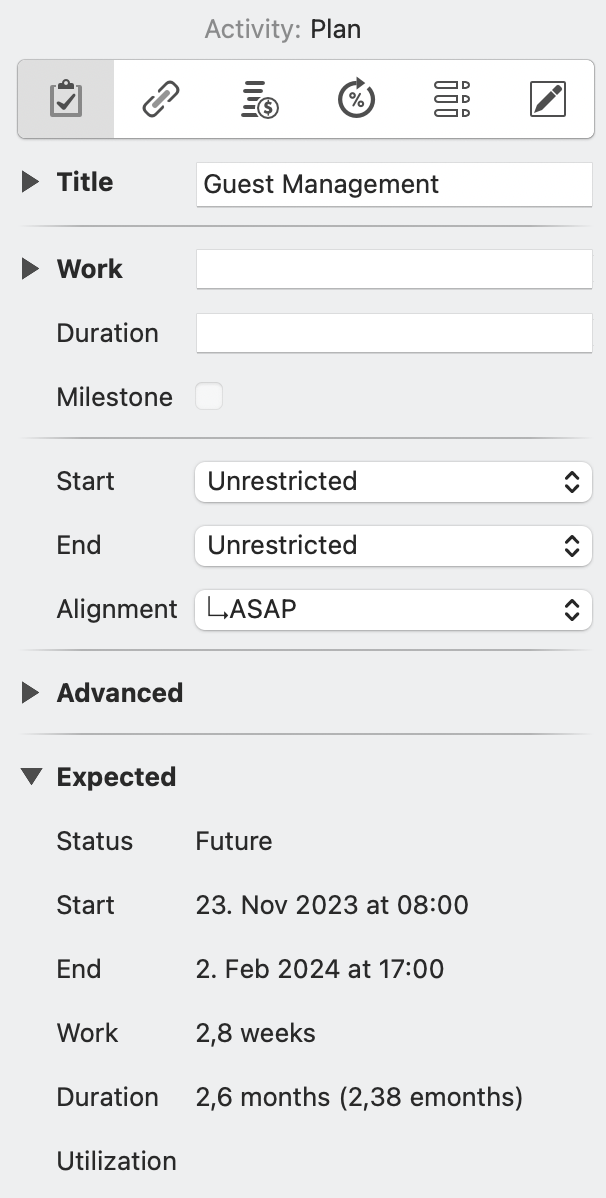Screen dimensions: 606x1198
Task: Click the Work input field
Action: (393, 268)
